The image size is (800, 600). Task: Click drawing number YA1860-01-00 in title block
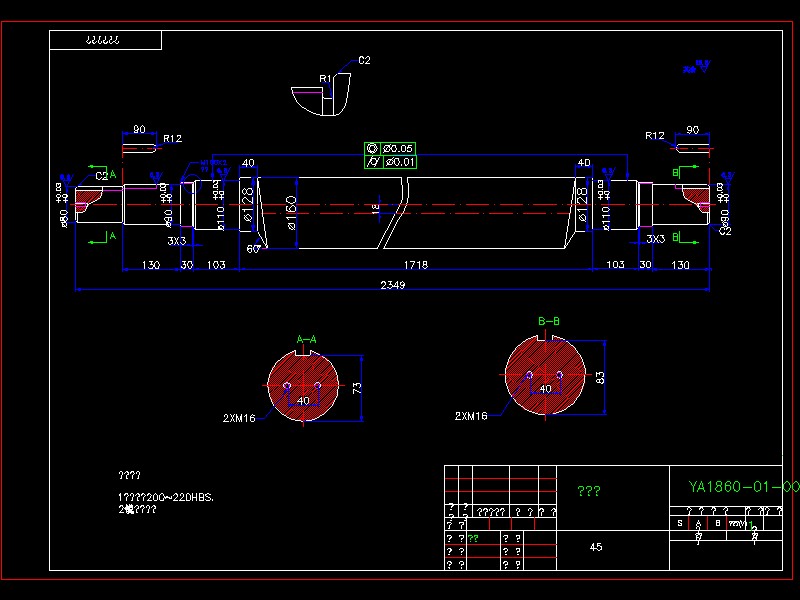point(744,487)
